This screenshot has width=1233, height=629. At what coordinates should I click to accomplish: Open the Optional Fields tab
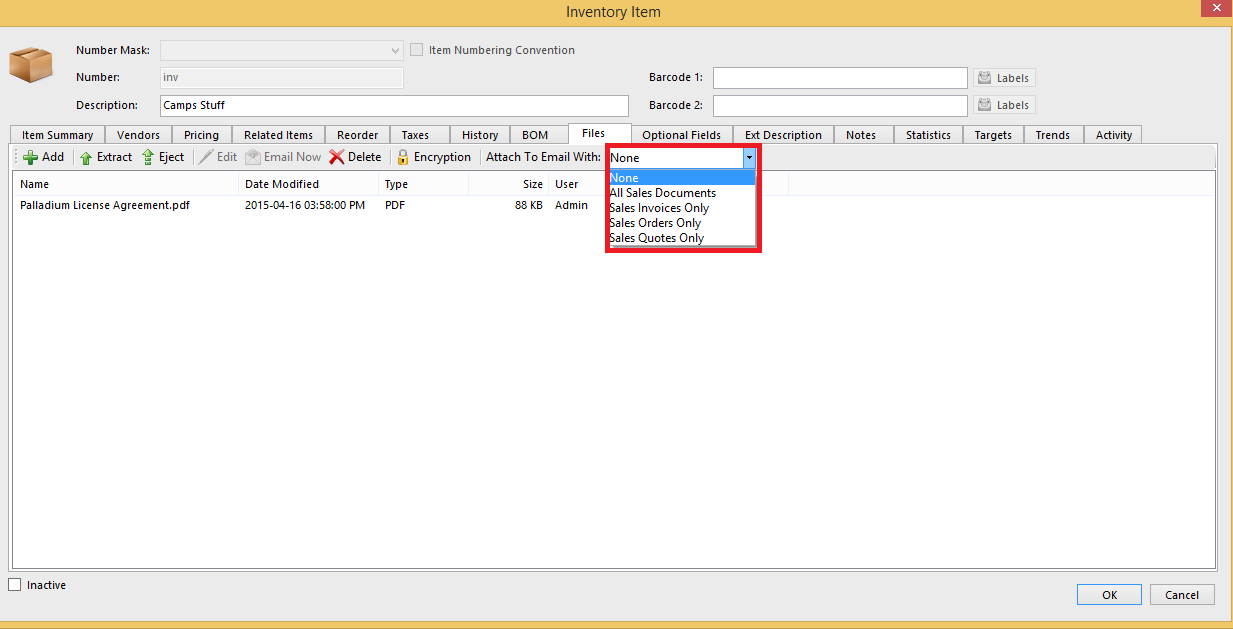coord(681,135)
